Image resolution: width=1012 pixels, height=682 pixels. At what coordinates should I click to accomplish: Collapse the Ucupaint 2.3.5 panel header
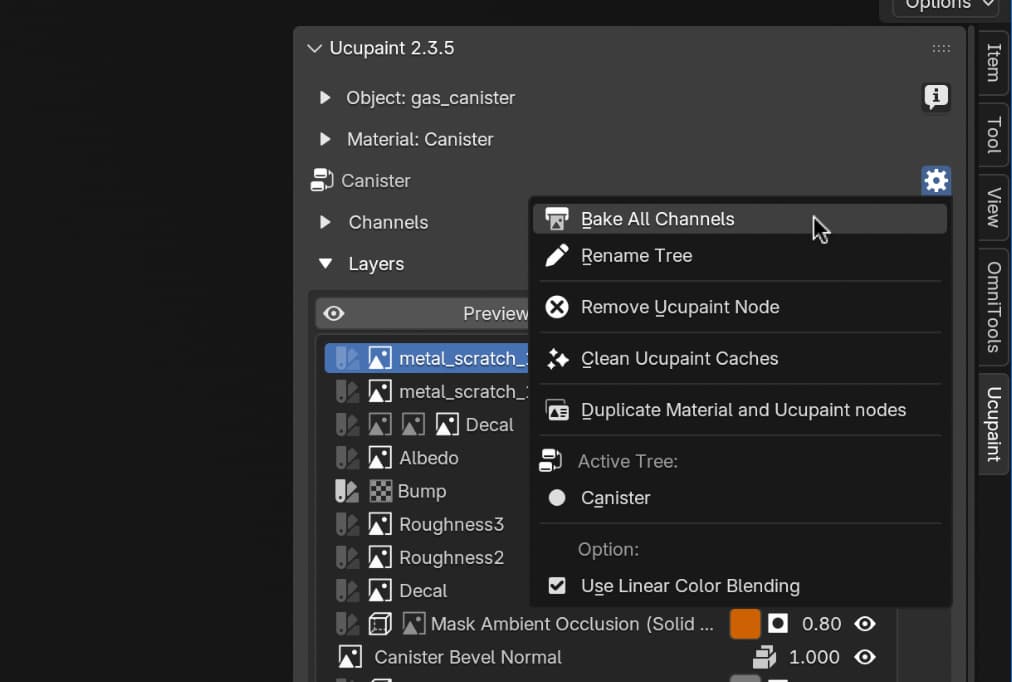click(314, 48)
